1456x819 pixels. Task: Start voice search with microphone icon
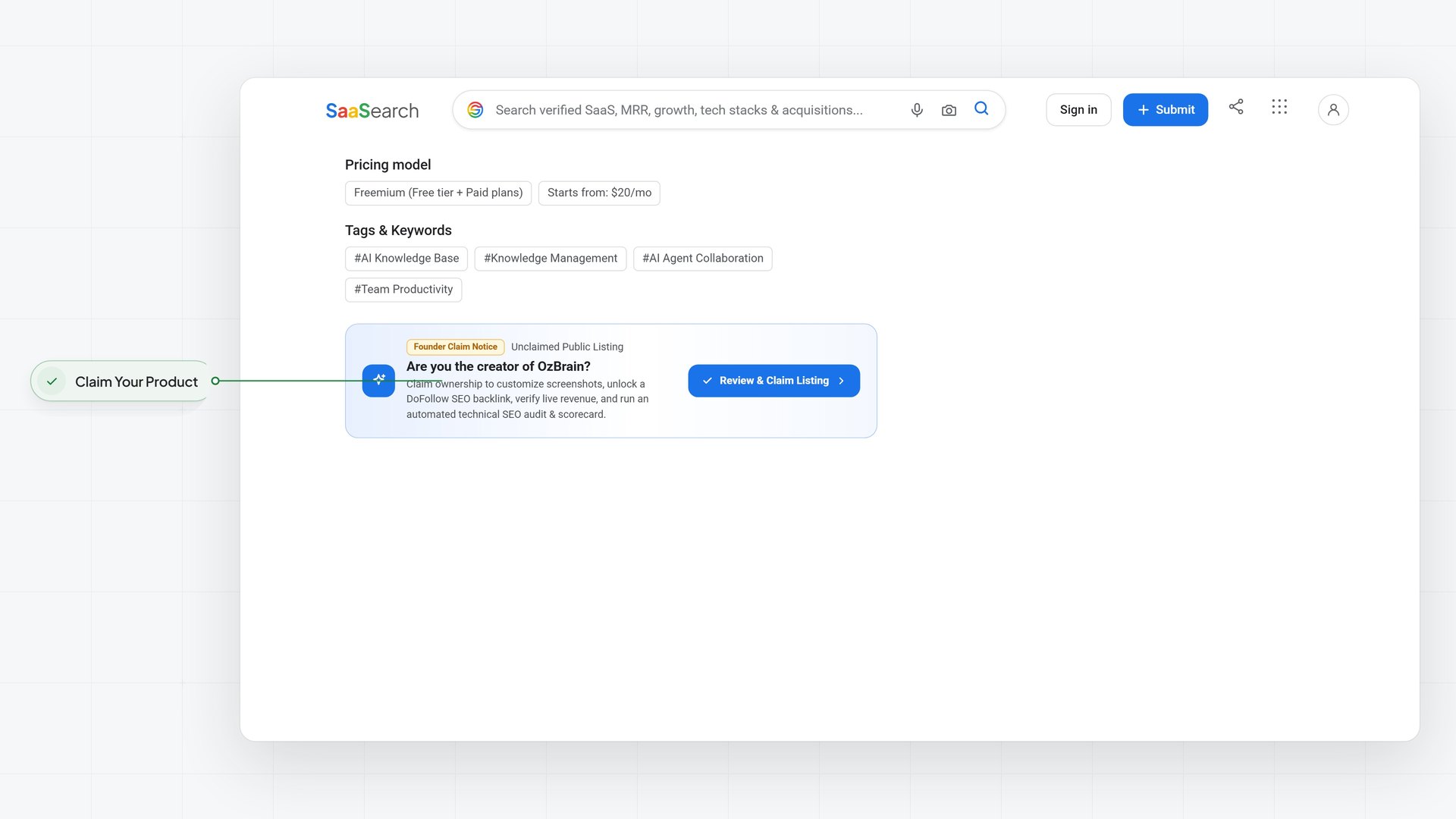917,110
